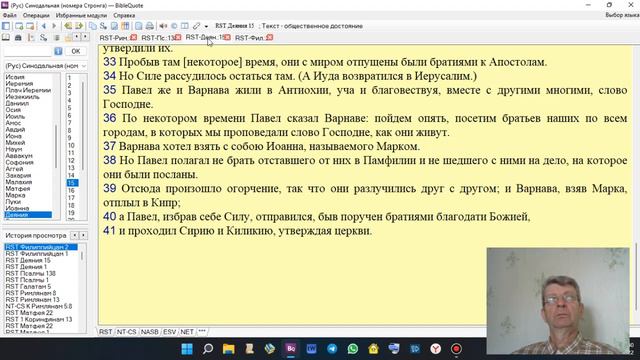This screenshot has height=360, width=640.
Task: Click the green left-arrow book toolbar icon
Action: (68, 26)
